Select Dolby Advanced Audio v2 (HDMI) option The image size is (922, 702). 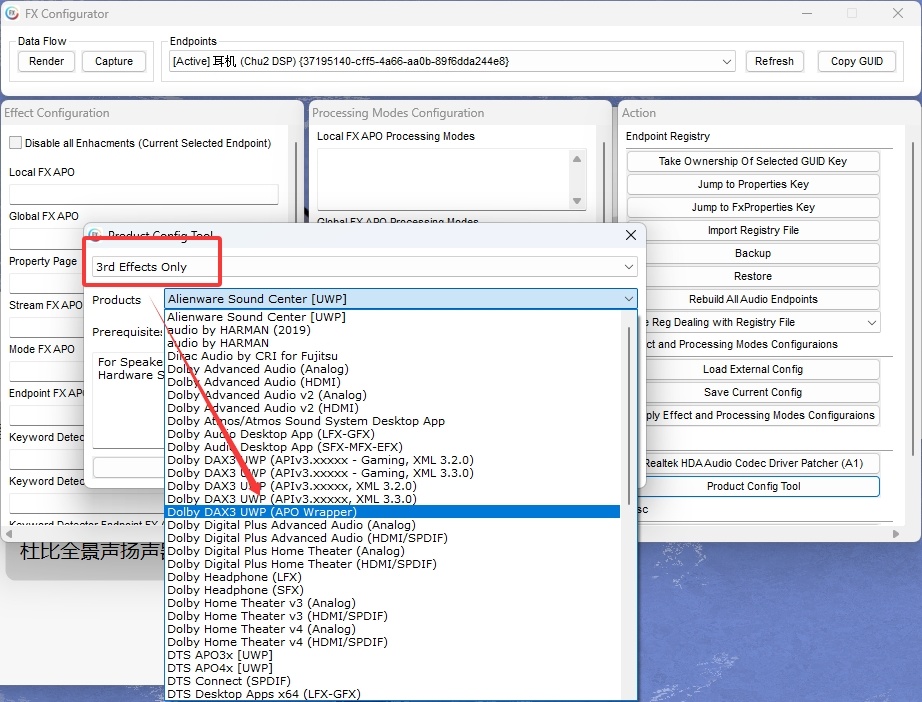pos(393,408)
